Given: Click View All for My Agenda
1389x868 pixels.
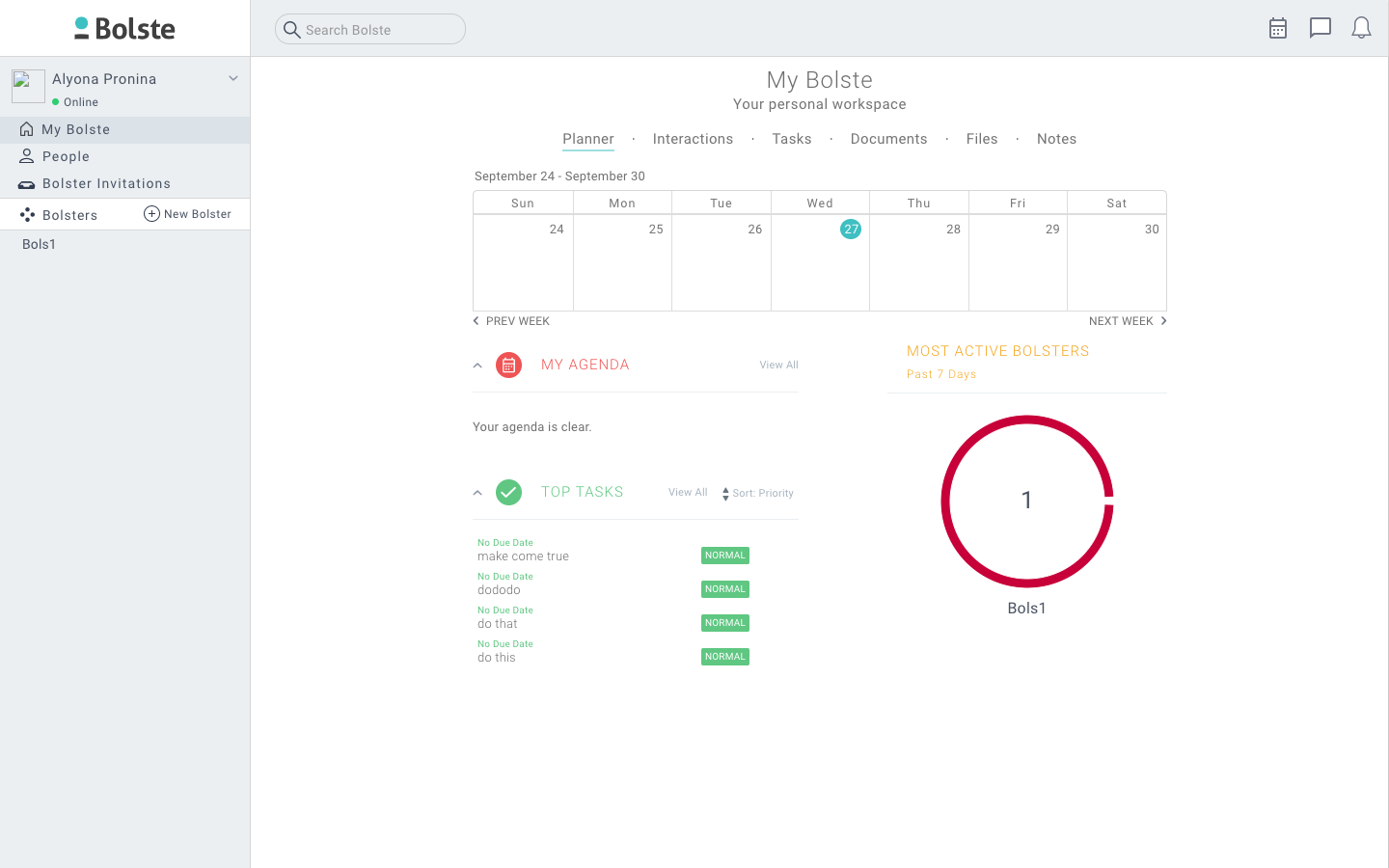Looking at the screenshot, I should [x=778, y=365].
